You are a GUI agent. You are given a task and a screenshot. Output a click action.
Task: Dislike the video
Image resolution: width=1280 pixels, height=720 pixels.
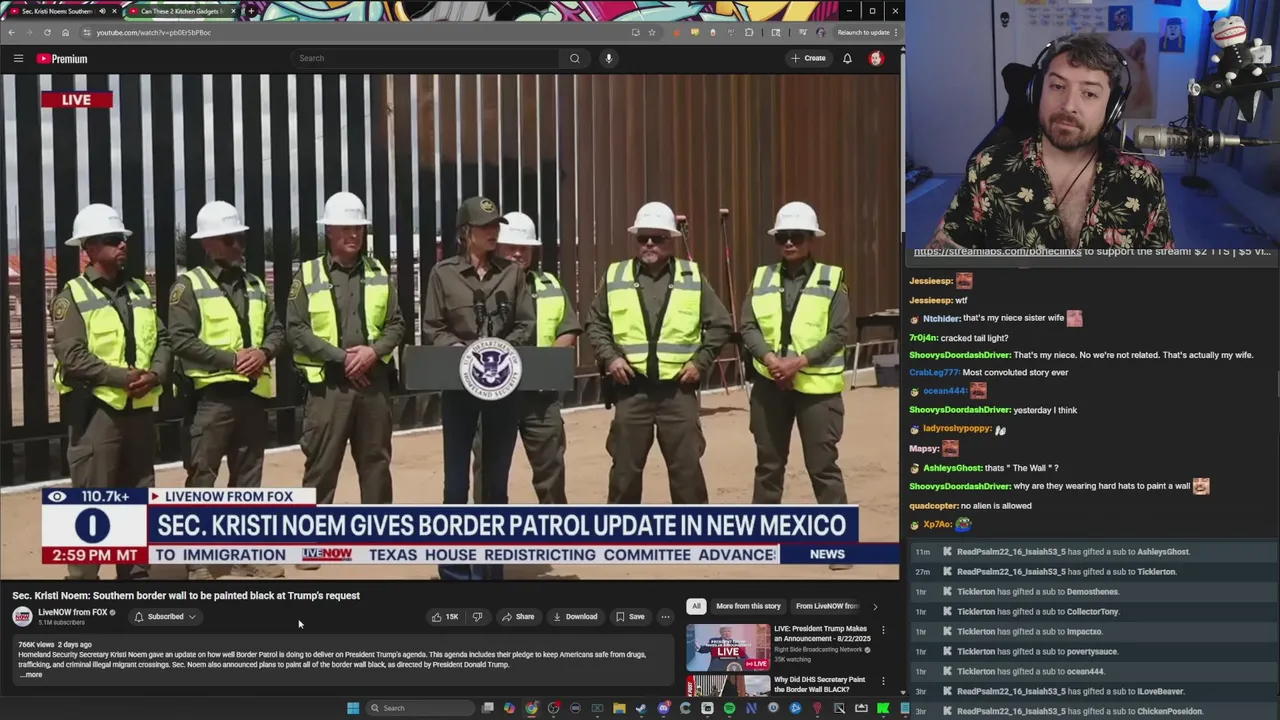[477, 616]
